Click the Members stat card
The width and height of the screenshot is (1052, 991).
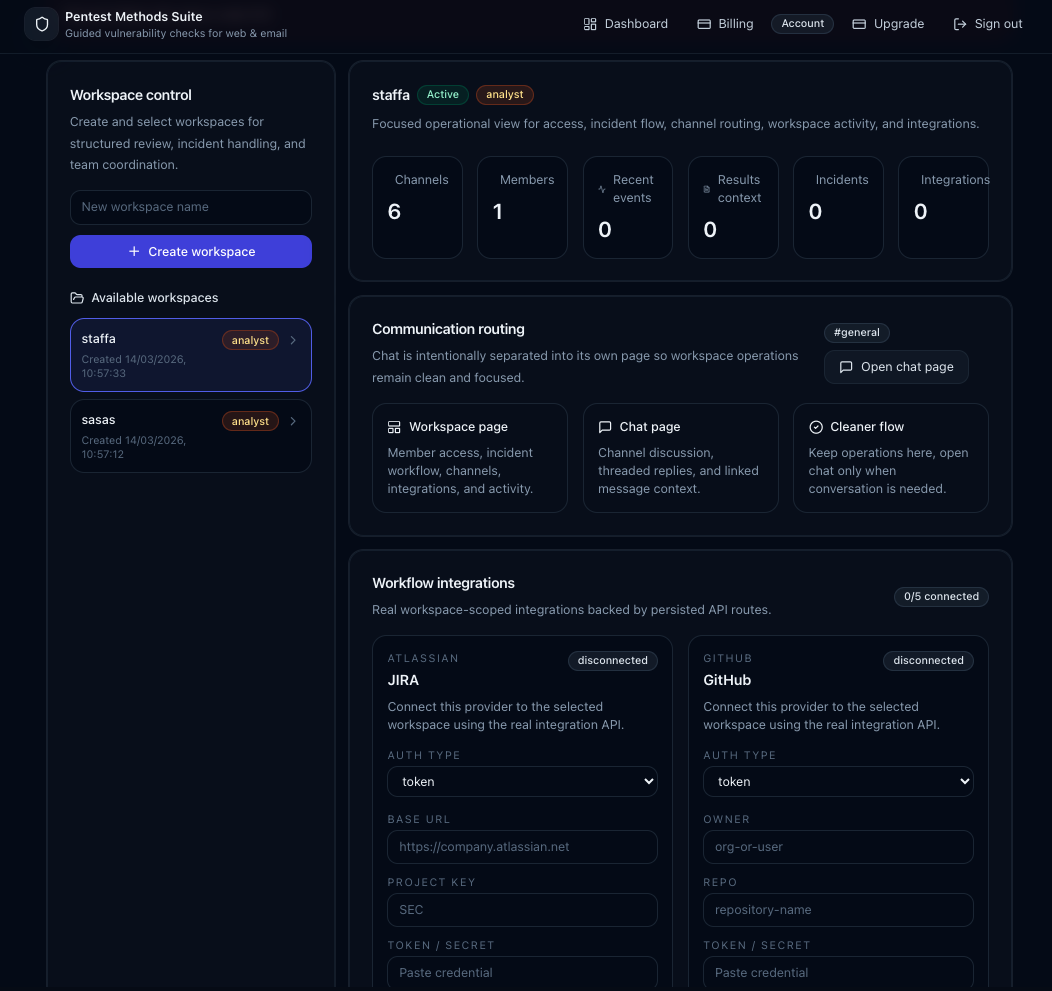(x=522, y=207)
